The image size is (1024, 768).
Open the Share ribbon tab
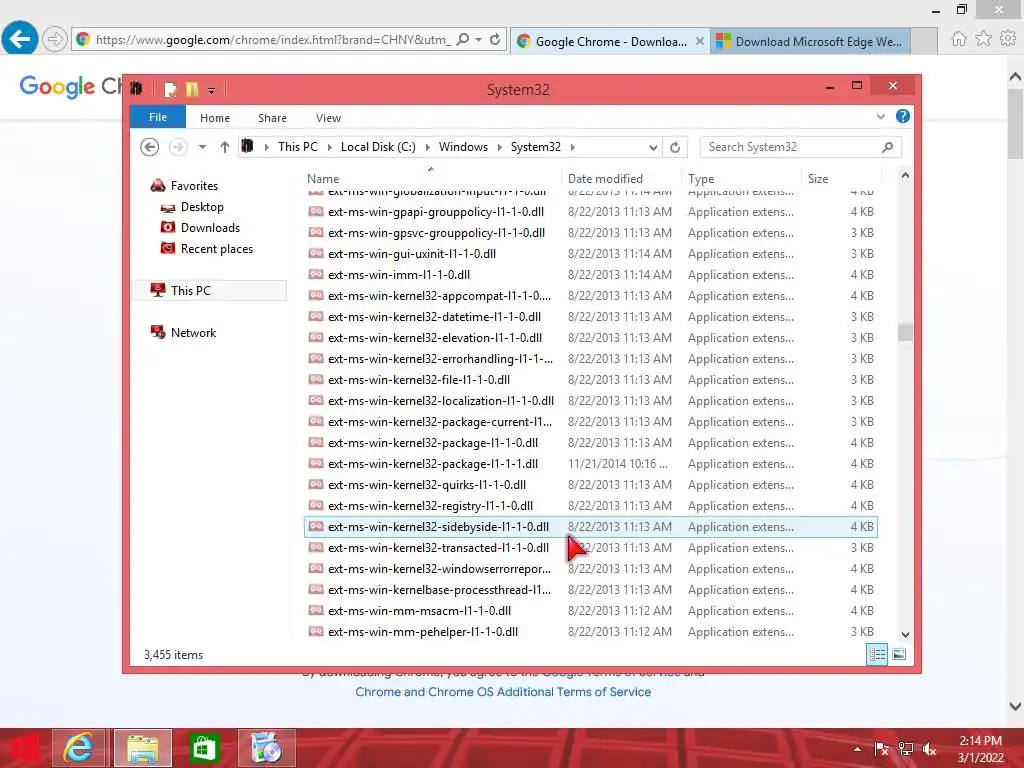tap(272, 118)
